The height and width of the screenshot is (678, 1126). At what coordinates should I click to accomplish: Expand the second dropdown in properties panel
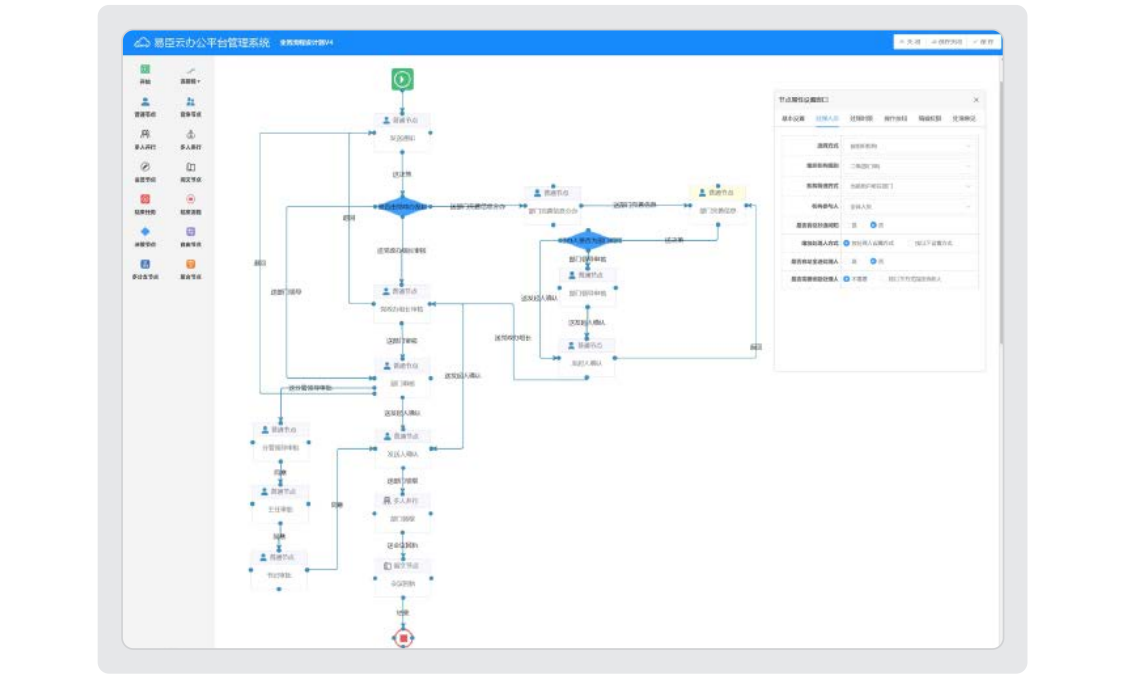[x=909, y=166]
